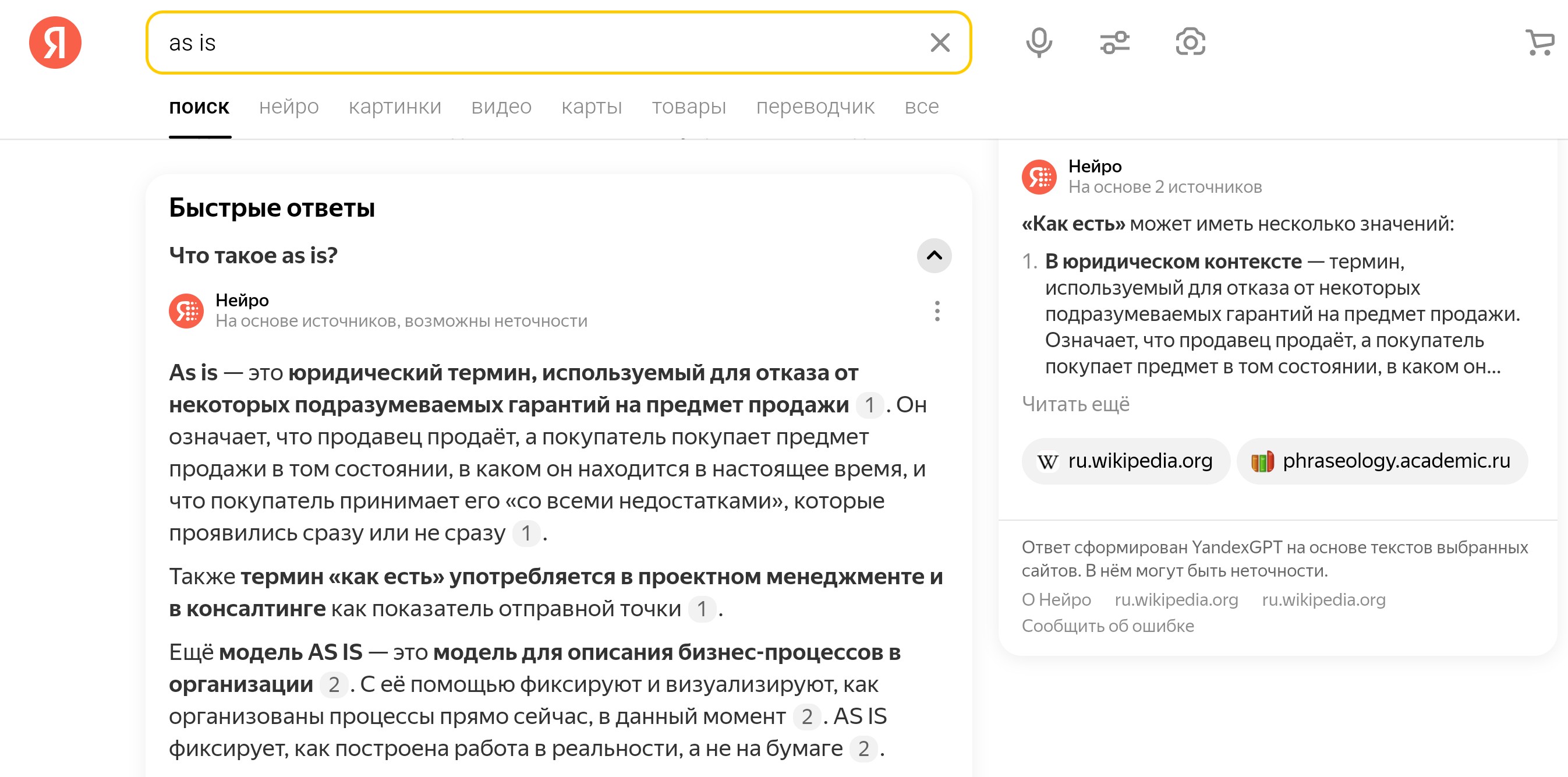
Task: Open source reference 1 after «предмет продажи»
Action: (x=869, y=405)
